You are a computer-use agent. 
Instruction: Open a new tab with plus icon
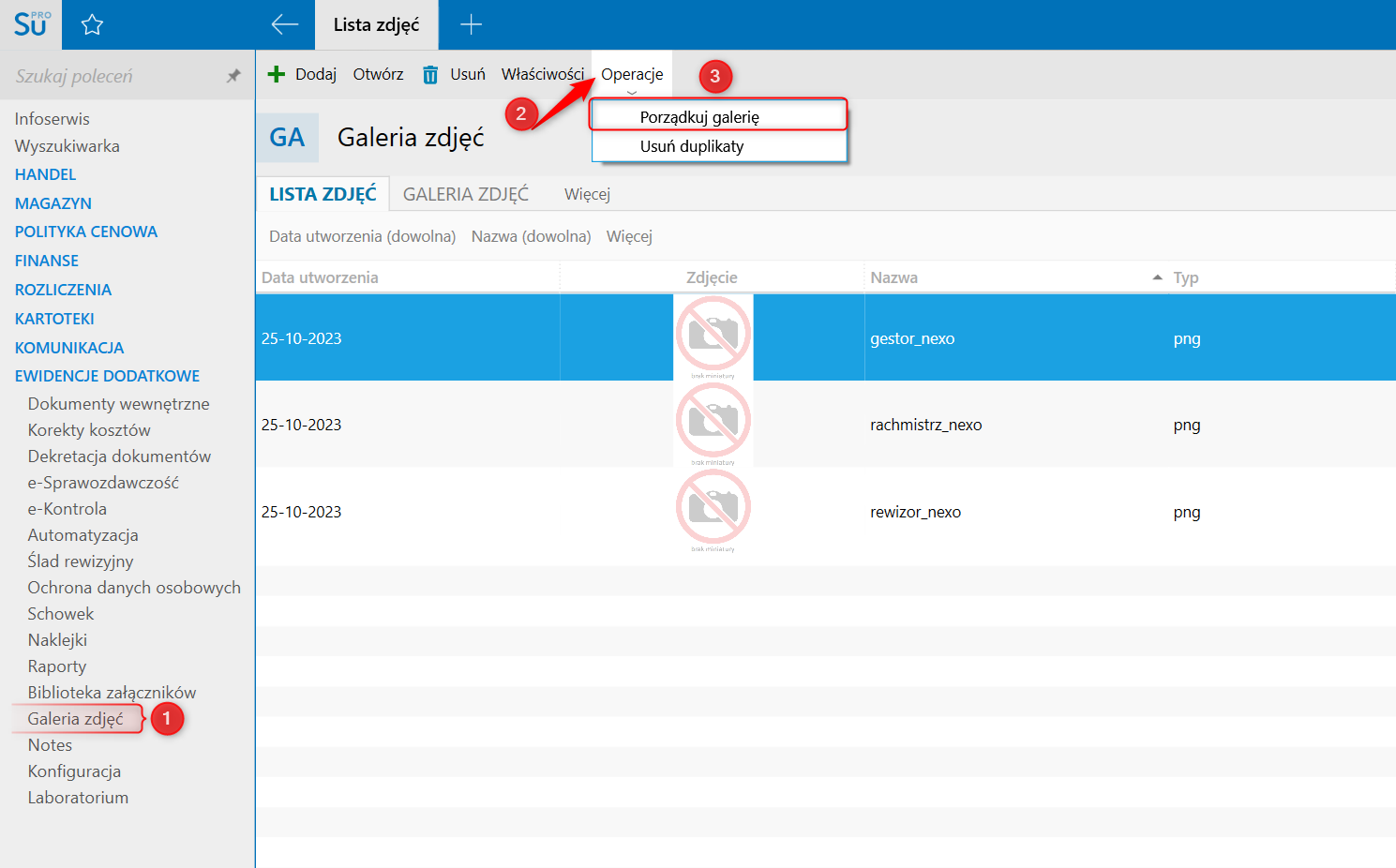tap(471, 25)
